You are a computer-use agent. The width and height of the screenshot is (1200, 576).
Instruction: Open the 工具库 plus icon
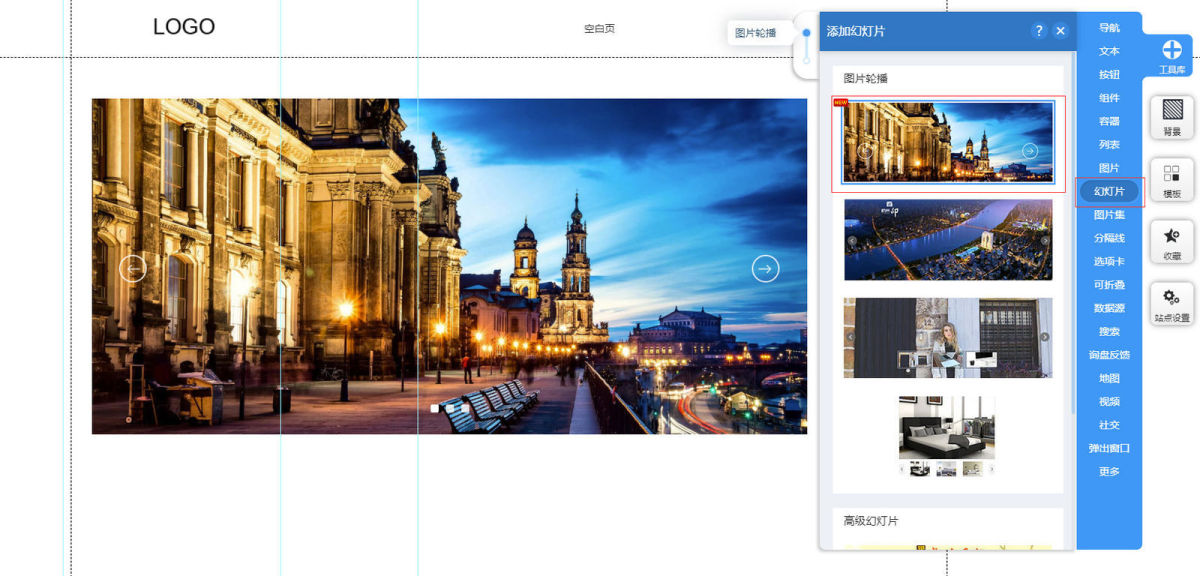(x=1172, y=50)
